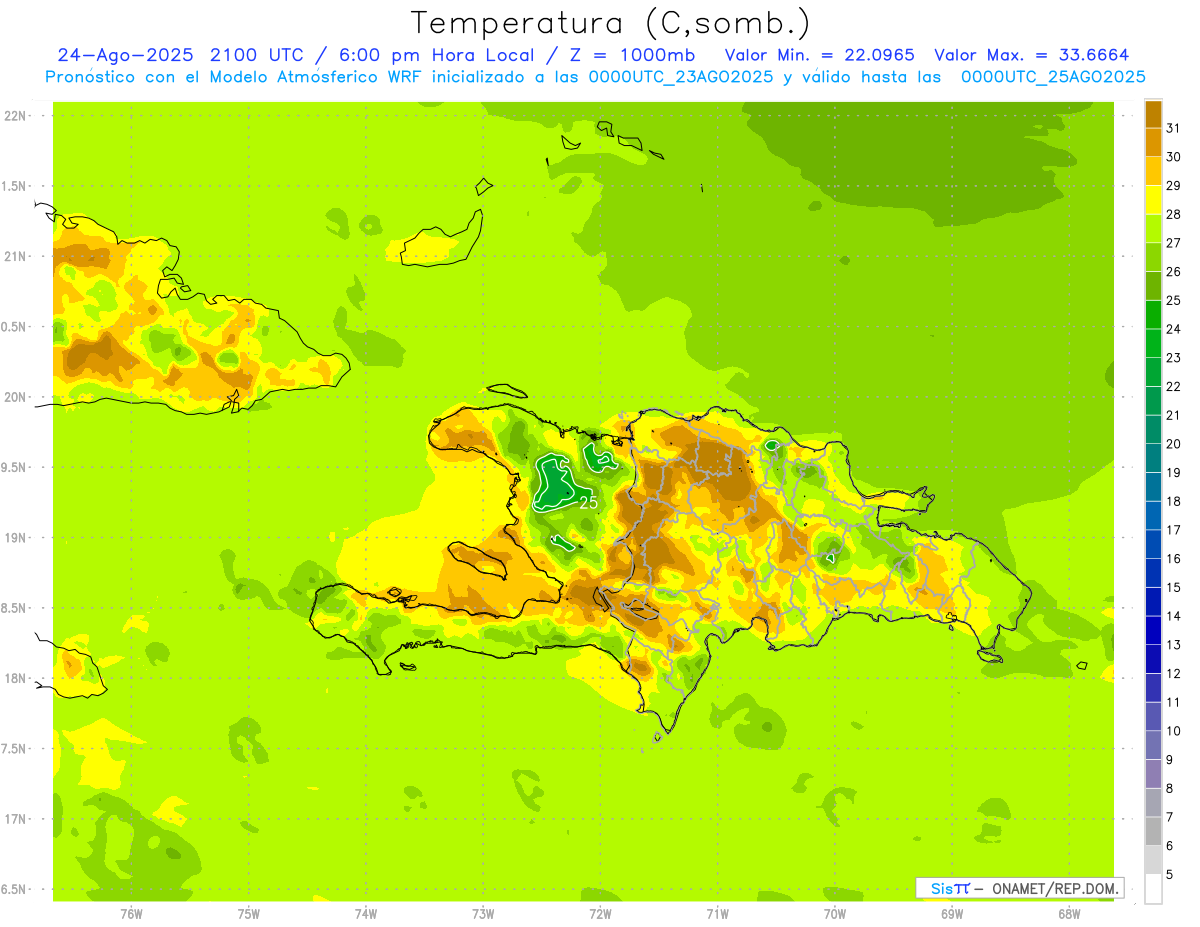Pick the legend color band between 30 and 31

click(1153, 142)
